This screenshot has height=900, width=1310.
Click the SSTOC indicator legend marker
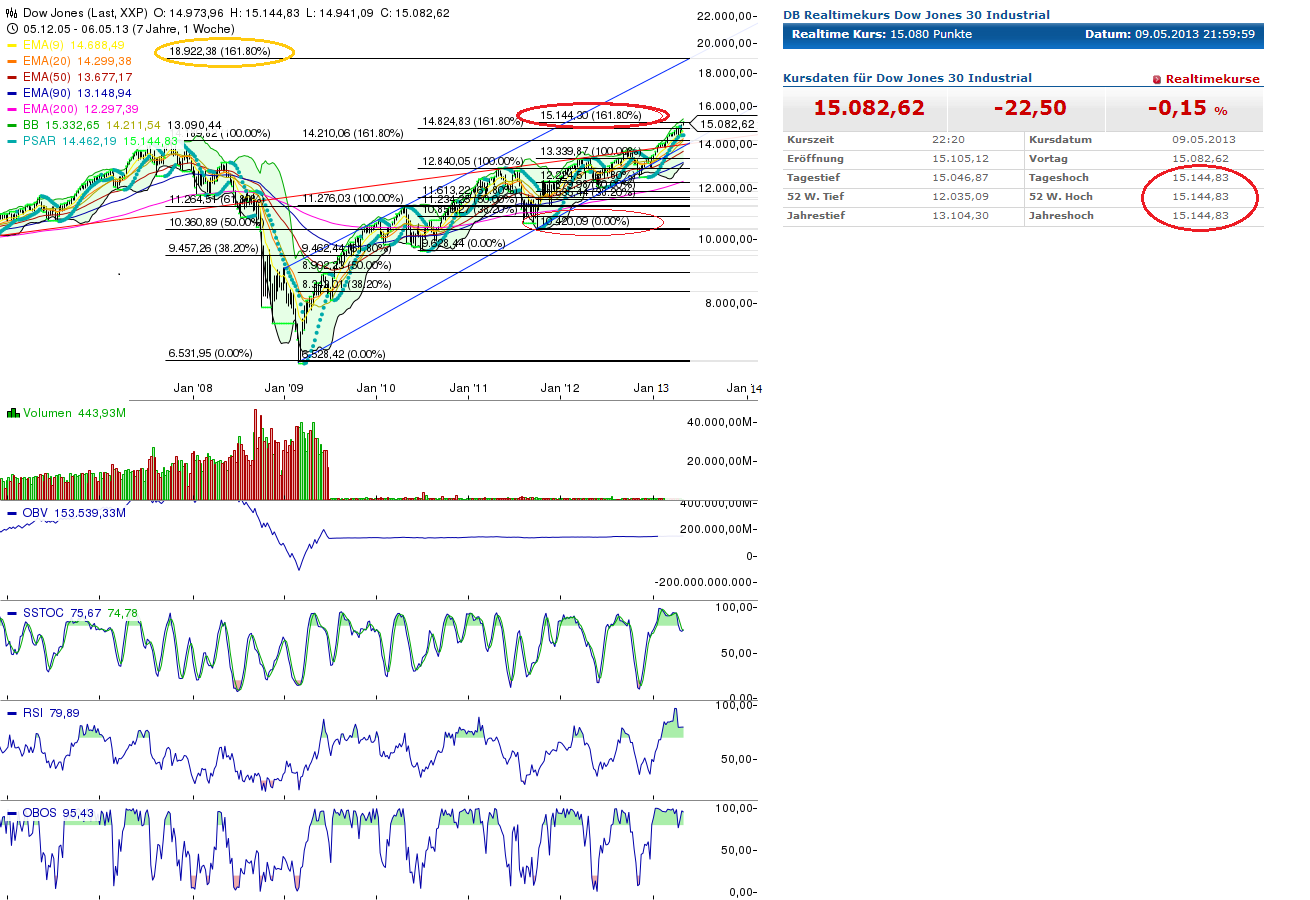tap(13, 613)
